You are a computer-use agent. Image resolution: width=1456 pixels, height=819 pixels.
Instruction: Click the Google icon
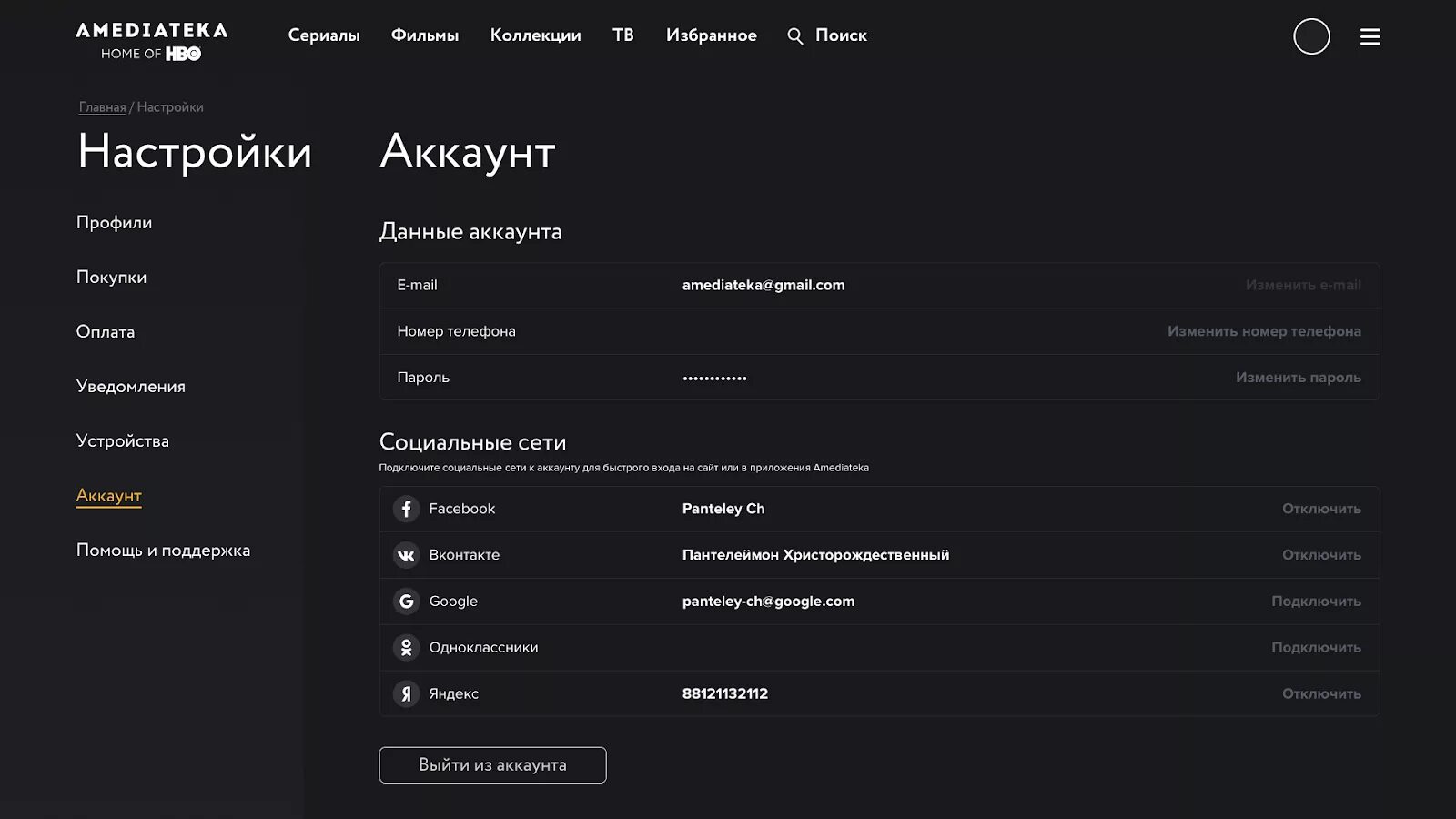406,602
